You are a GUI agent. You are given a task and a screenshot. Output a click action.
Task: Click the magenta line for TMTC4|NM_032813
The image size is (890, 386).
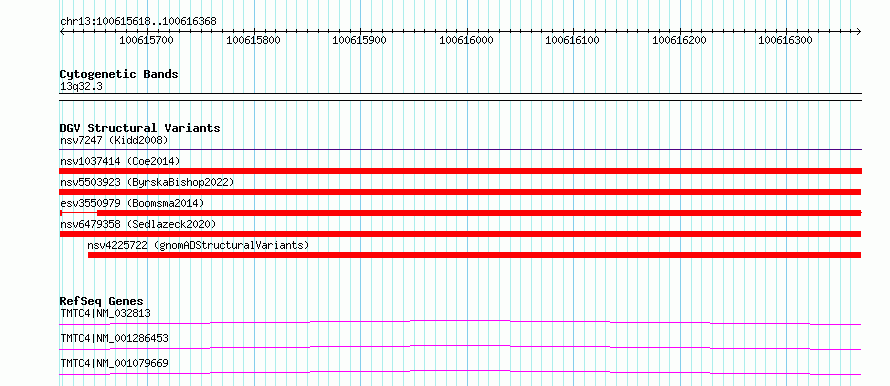point(460,323)
